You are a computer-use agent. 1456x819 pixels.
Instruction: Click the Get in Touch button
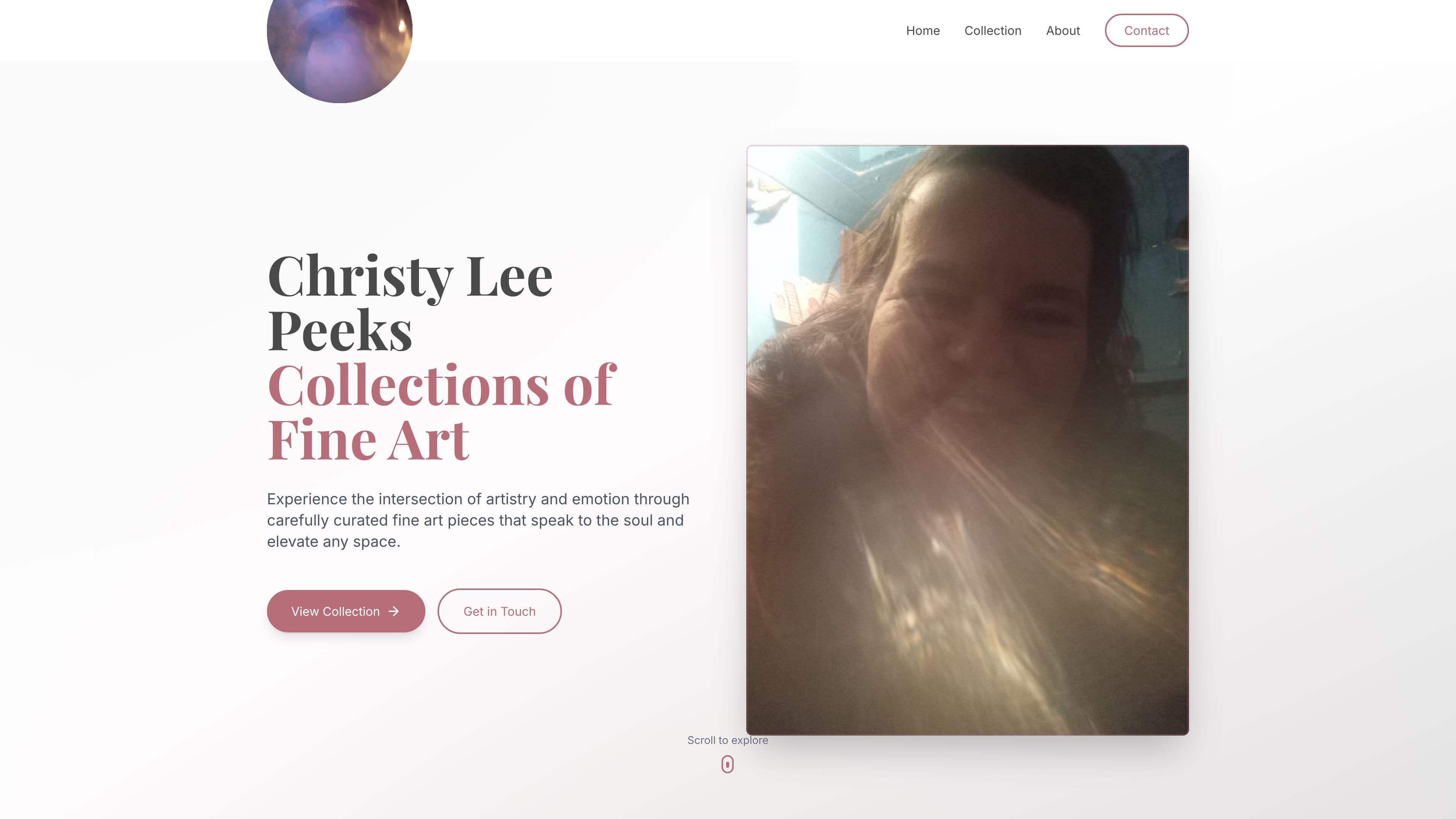499,611
